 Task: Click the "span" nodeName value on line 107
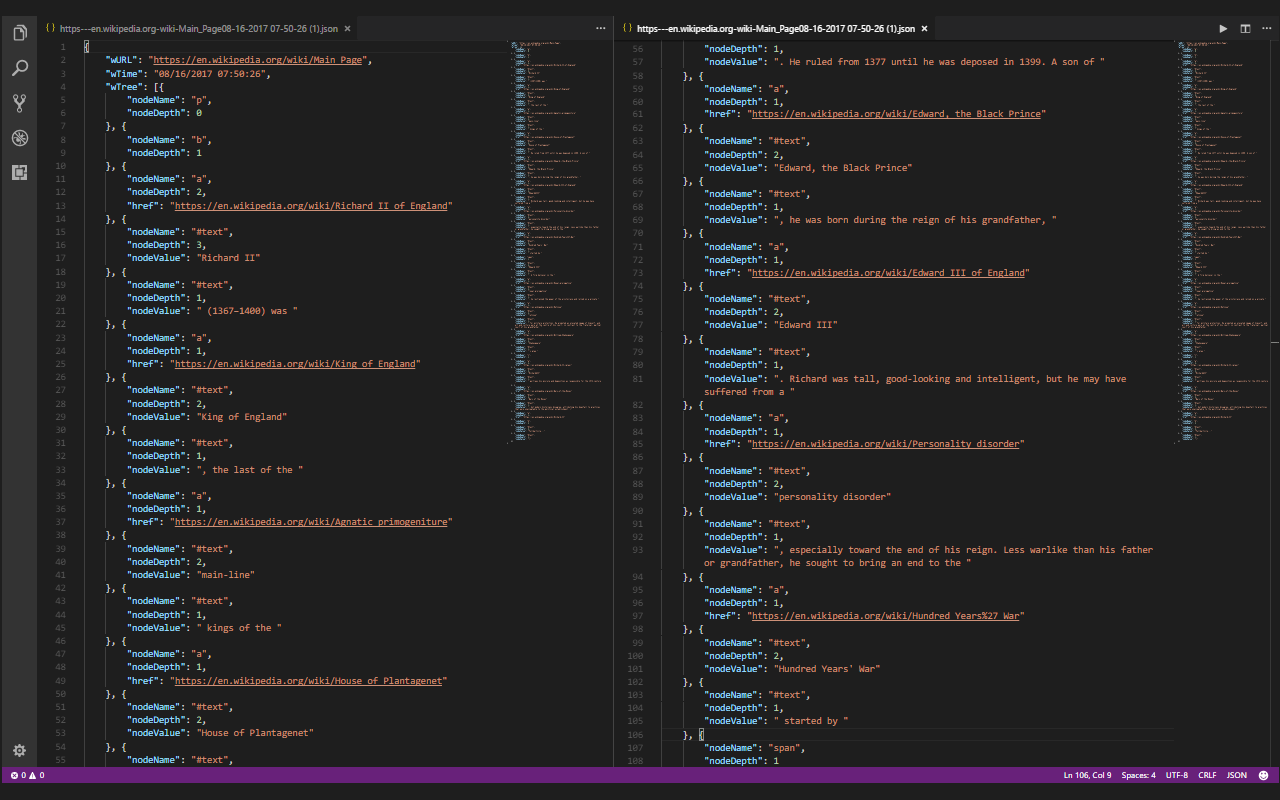pos(786,748)
